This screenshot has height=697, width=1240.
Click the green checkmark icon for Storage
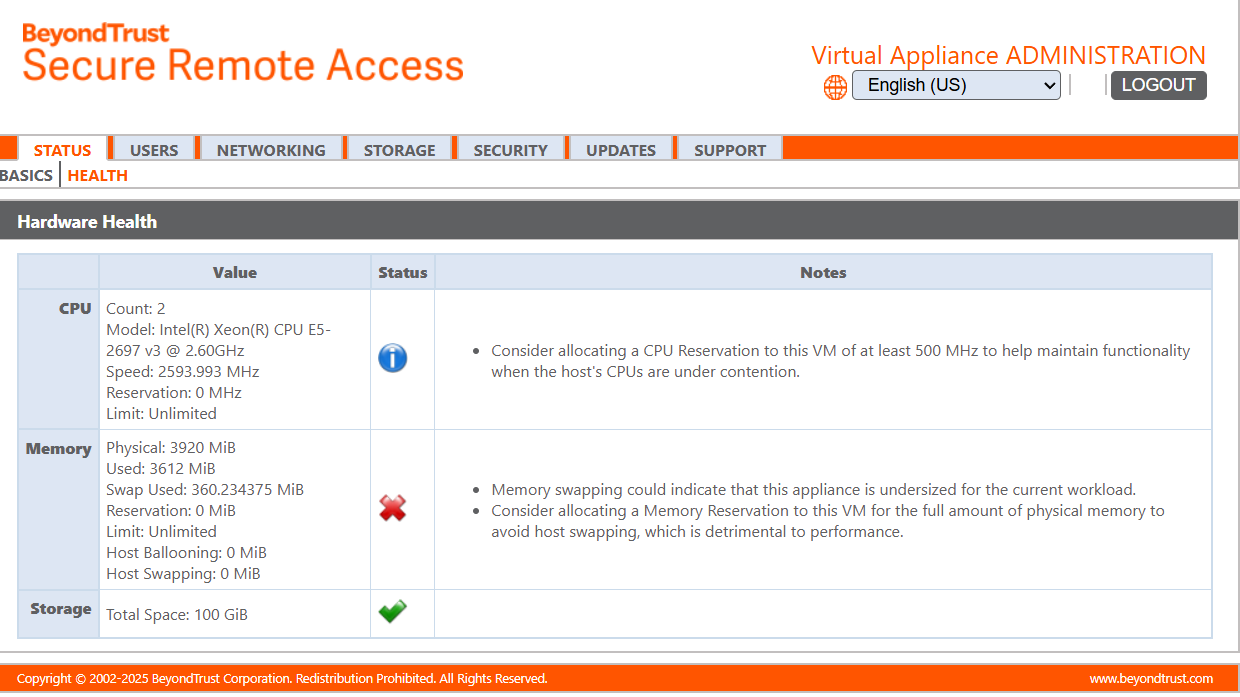[x=392, y=611]
